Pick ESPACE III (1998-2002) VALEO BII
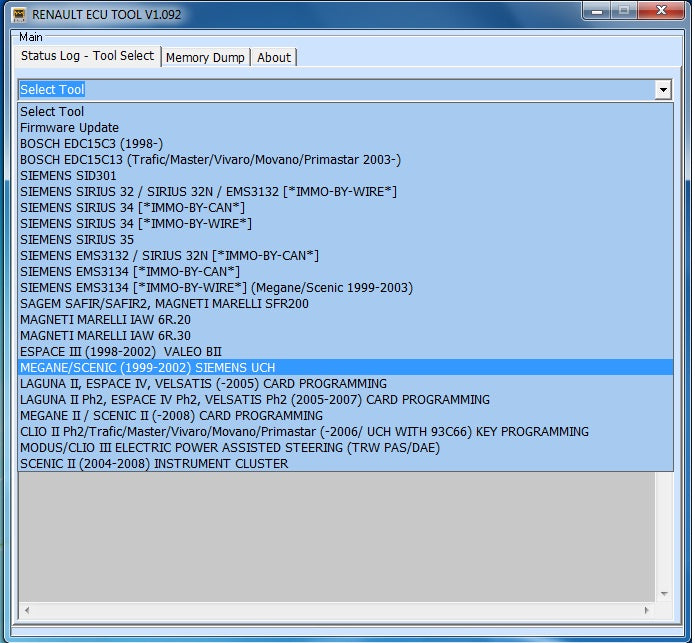The width and height of the screenshot is (695, 643). [x=121, y=352]
